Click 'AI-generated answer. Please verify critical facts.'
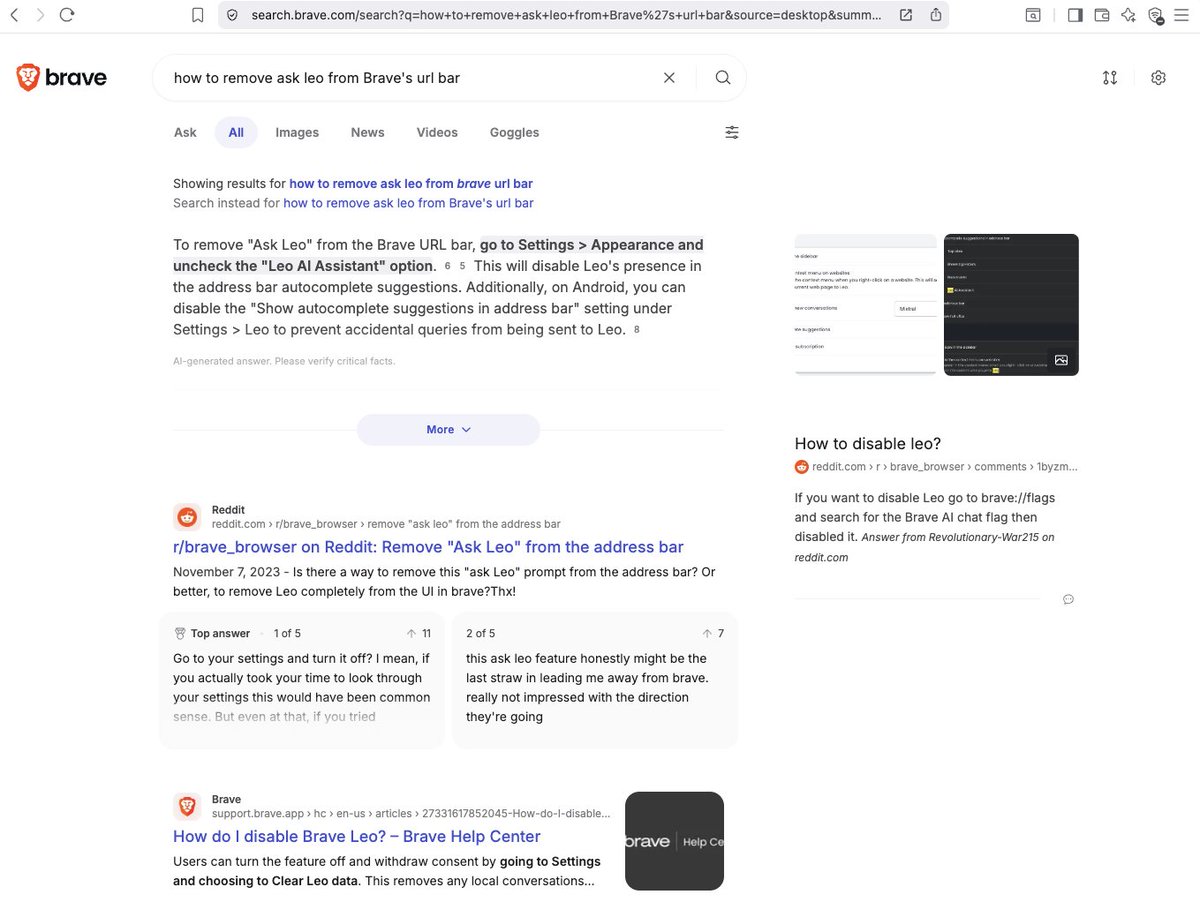The image size is (1200, 917). tap(284, 361)
